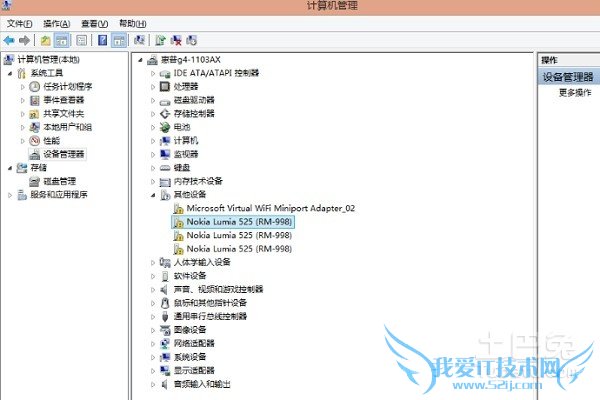Select 计算机管理(本地) root node
This screenshot has height=400, width=600.
49,60
